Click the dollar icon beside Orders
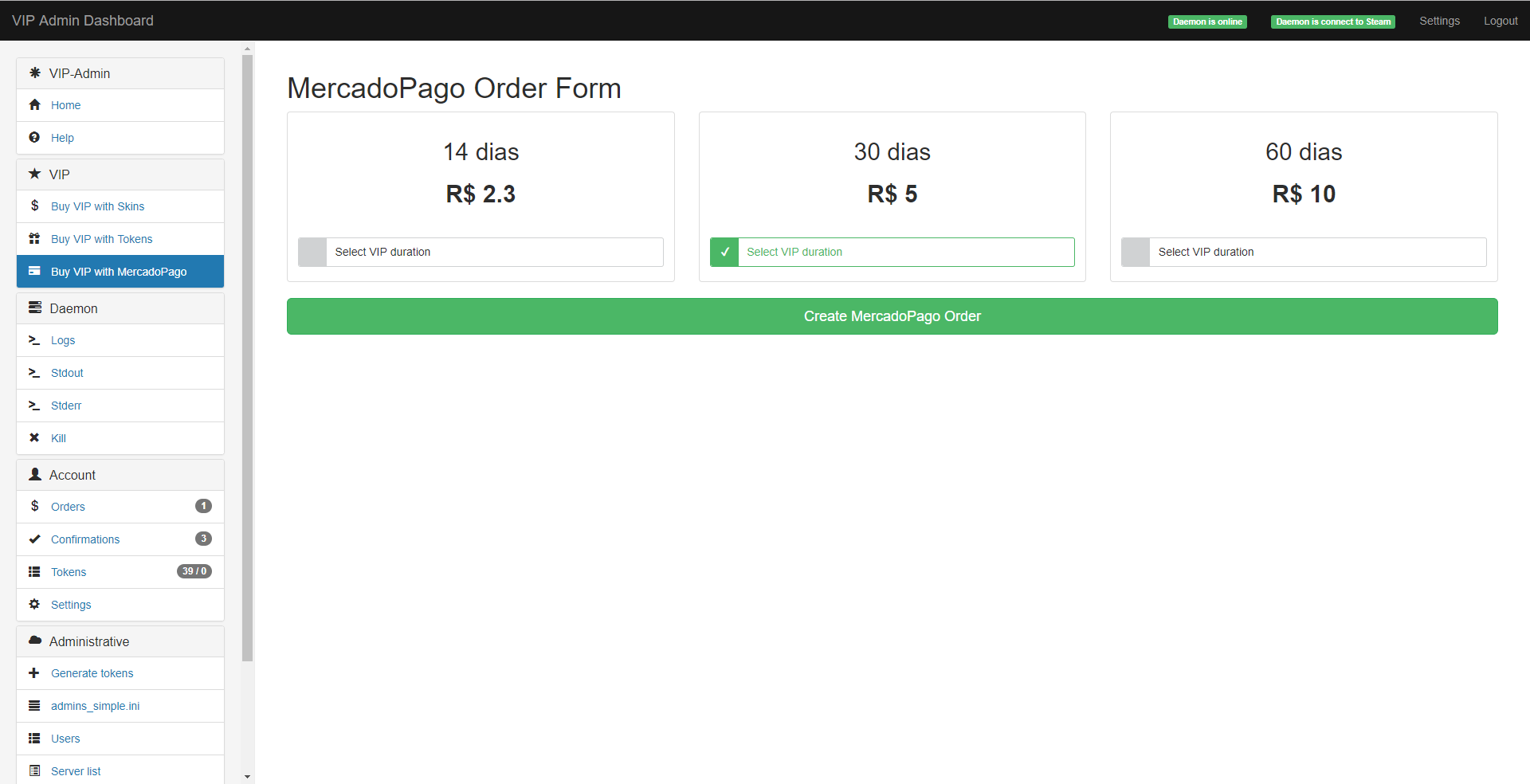 pyautogui.click(x=34, y=506)
